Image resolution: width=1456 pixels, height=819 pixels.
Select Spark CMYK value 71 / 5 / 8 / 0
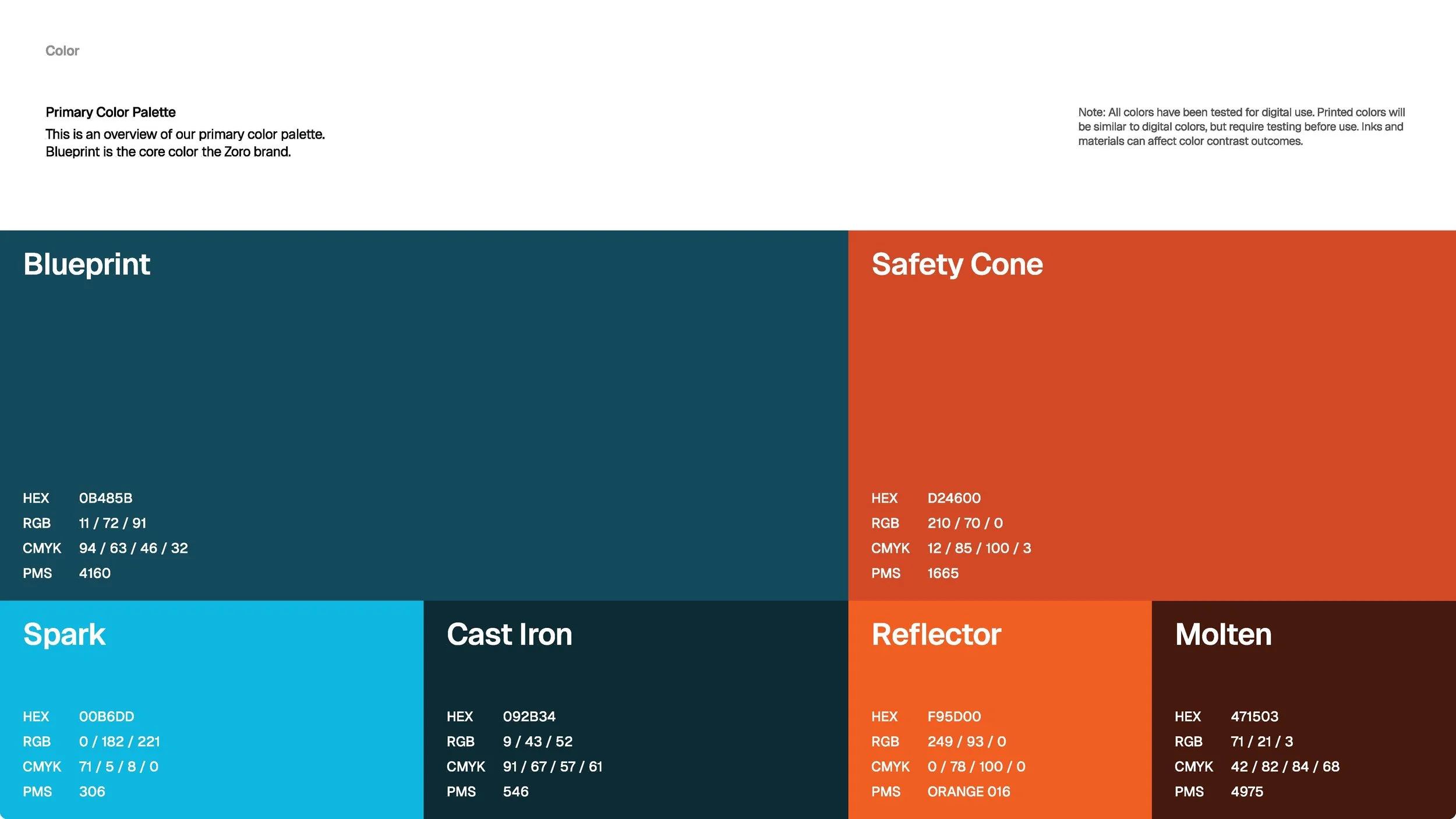119,767
